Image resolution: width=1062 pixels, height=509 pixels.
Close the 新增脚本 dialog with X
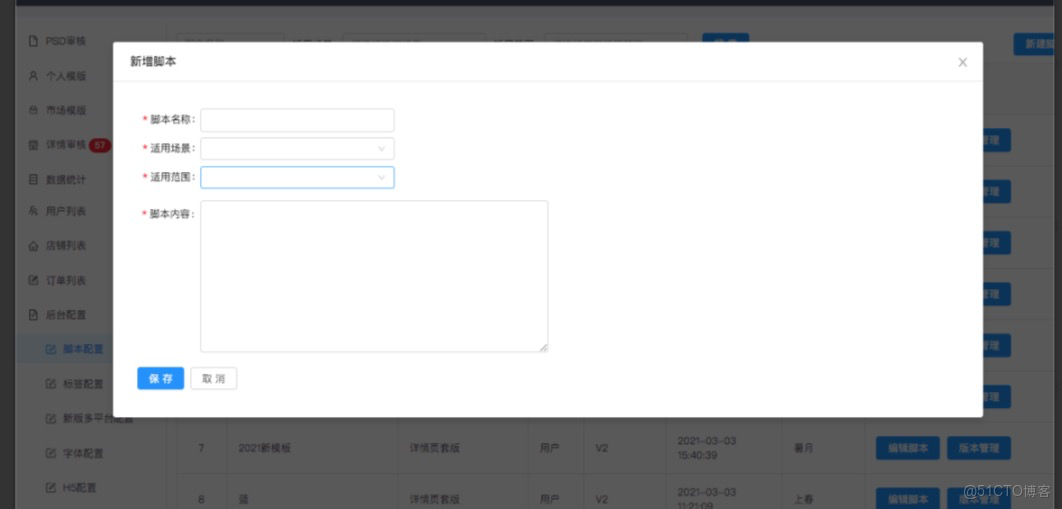962,62
